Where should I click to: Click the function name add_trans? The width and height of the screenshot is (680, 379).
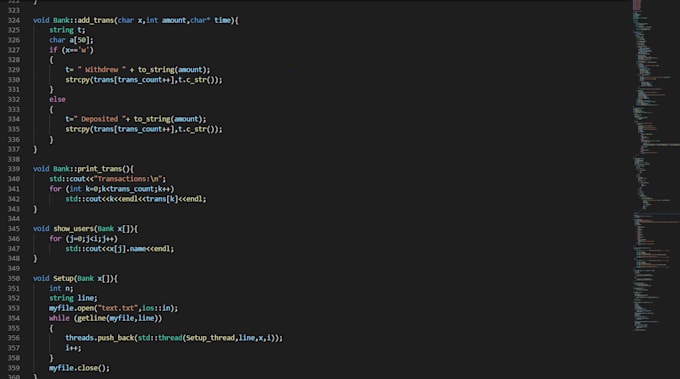pos(95,20)
